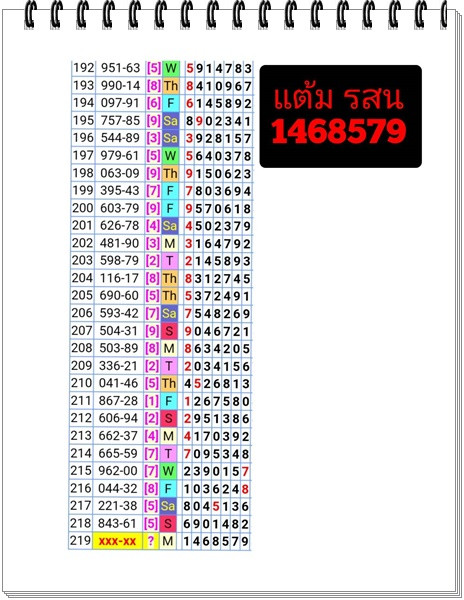This screenshot has height=600, width=464.
Task: Select row number 219
Action: (x=80, y=541)
